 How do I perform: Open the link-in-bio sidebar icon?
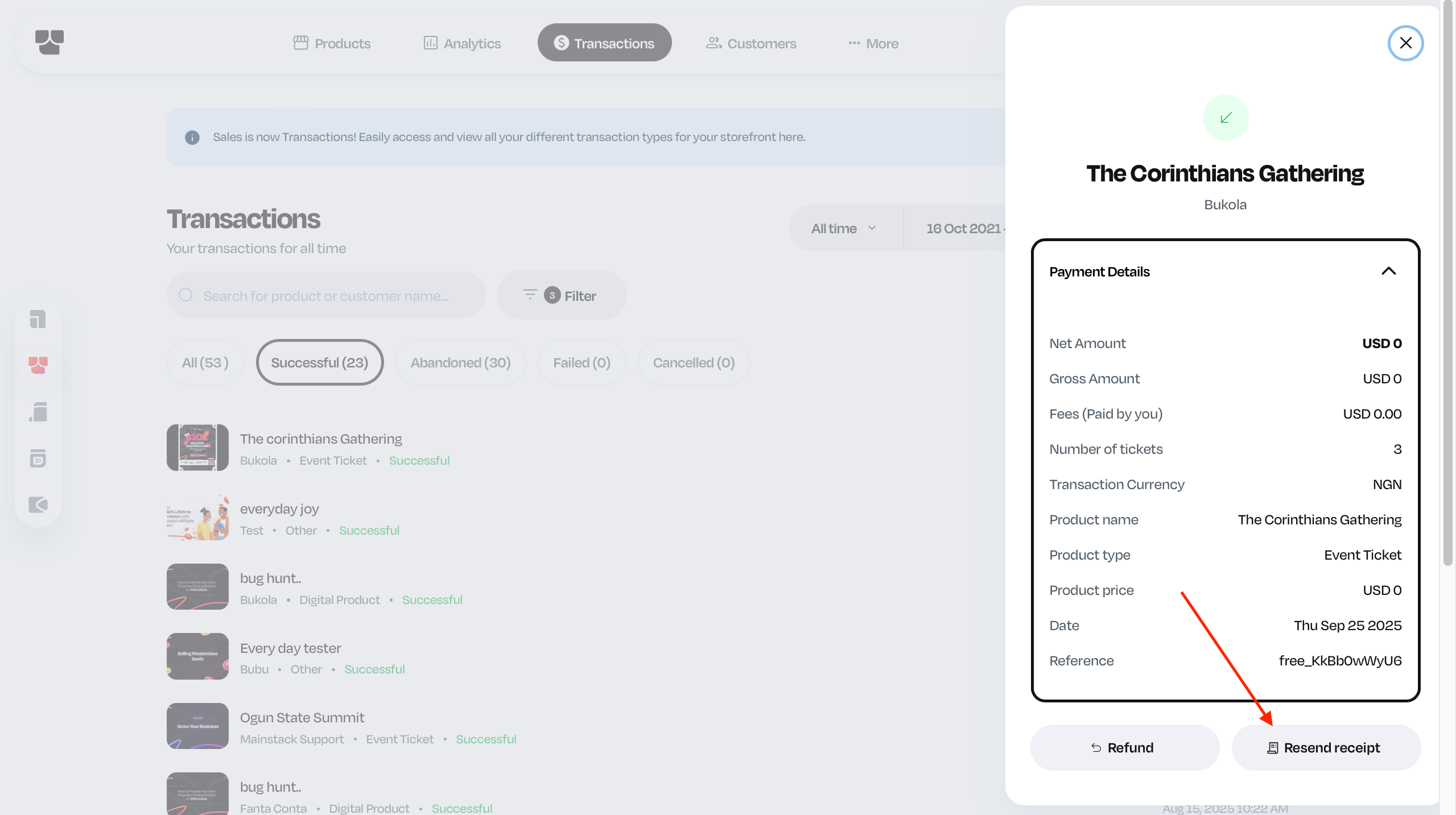click(x=38, y=319)
